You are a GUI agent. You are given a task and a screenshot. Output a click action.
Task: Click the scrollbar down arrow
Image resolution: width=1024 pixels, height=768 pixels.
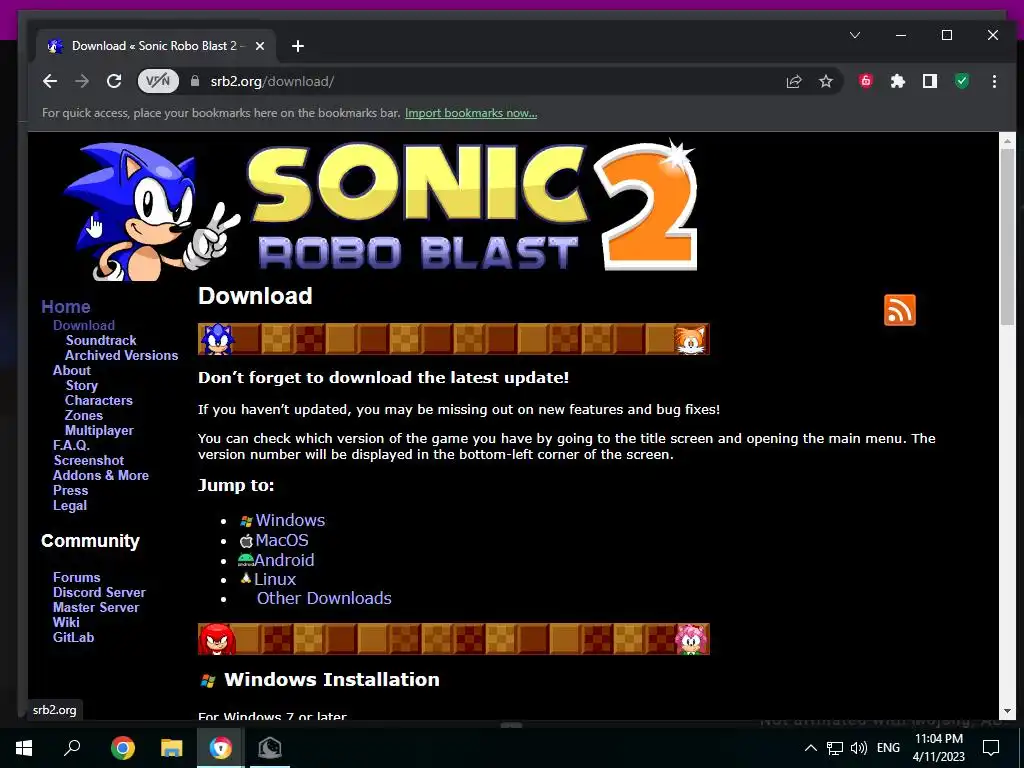click(1007, 711)
